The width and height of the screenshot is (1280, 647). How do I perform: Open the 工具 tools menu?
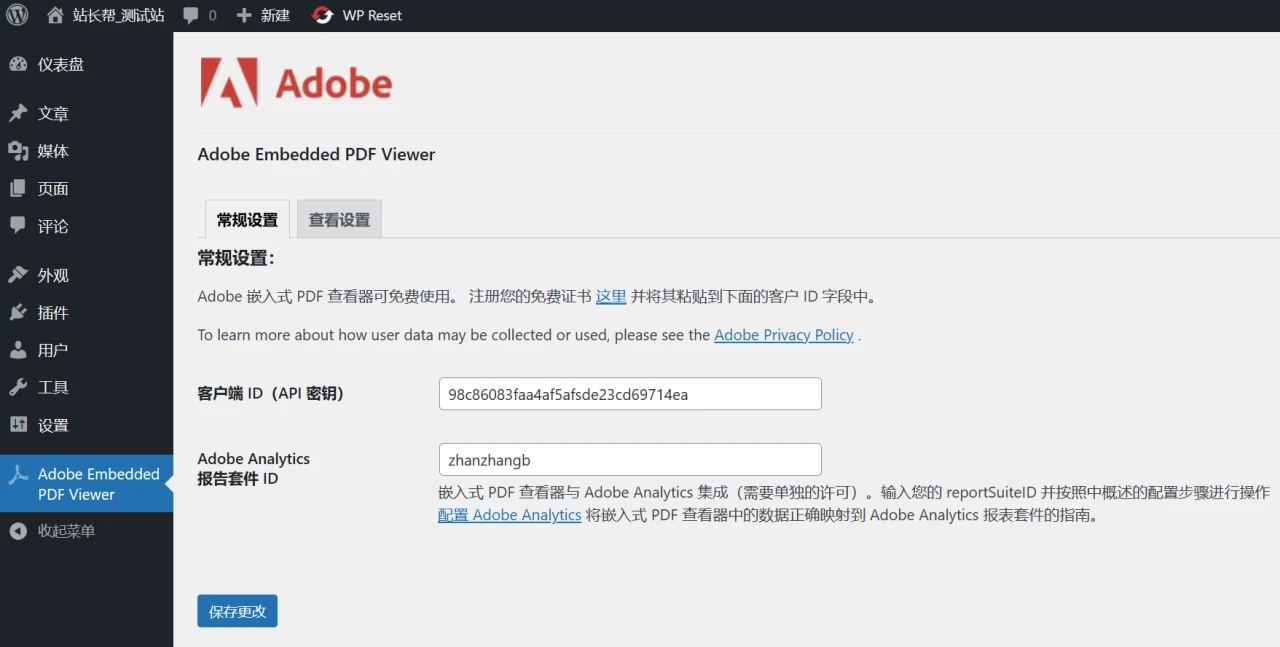(53, 388)
